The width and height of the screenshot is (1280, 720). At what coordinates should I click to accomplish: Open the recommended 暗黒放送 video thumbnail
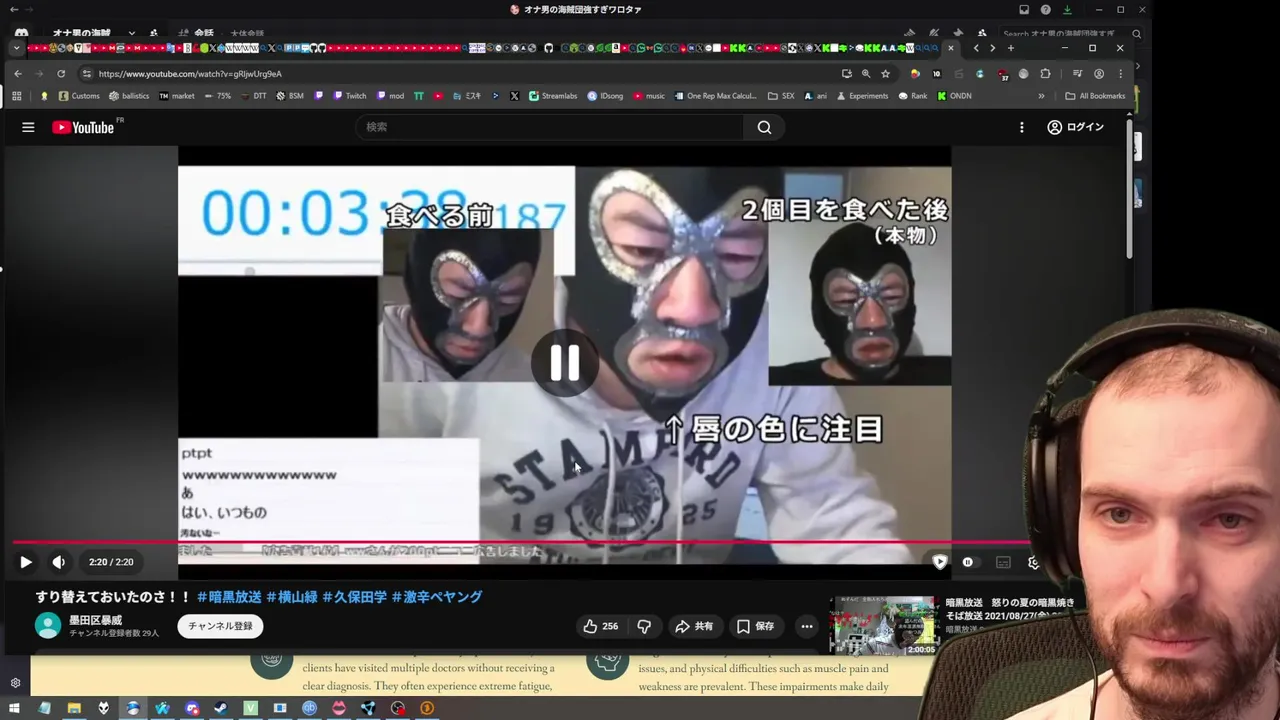coord(883,626)
